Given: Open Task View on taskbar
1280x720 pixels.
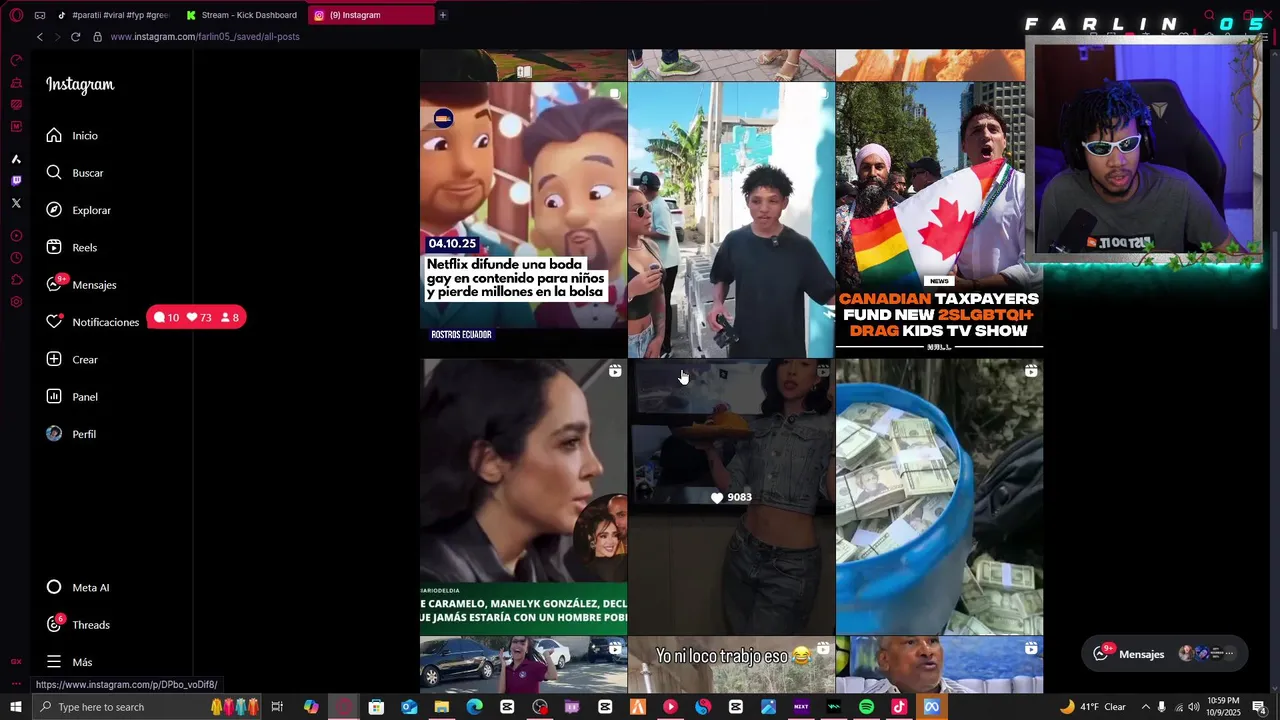Looking at the screenshot, I should [277, 707].
